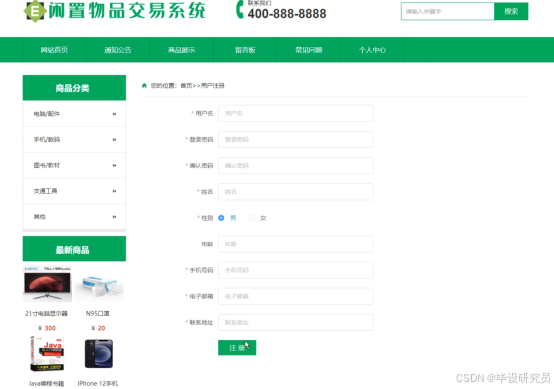Click the 搜索 search button
Screen dimensions: 554x389
511,11
